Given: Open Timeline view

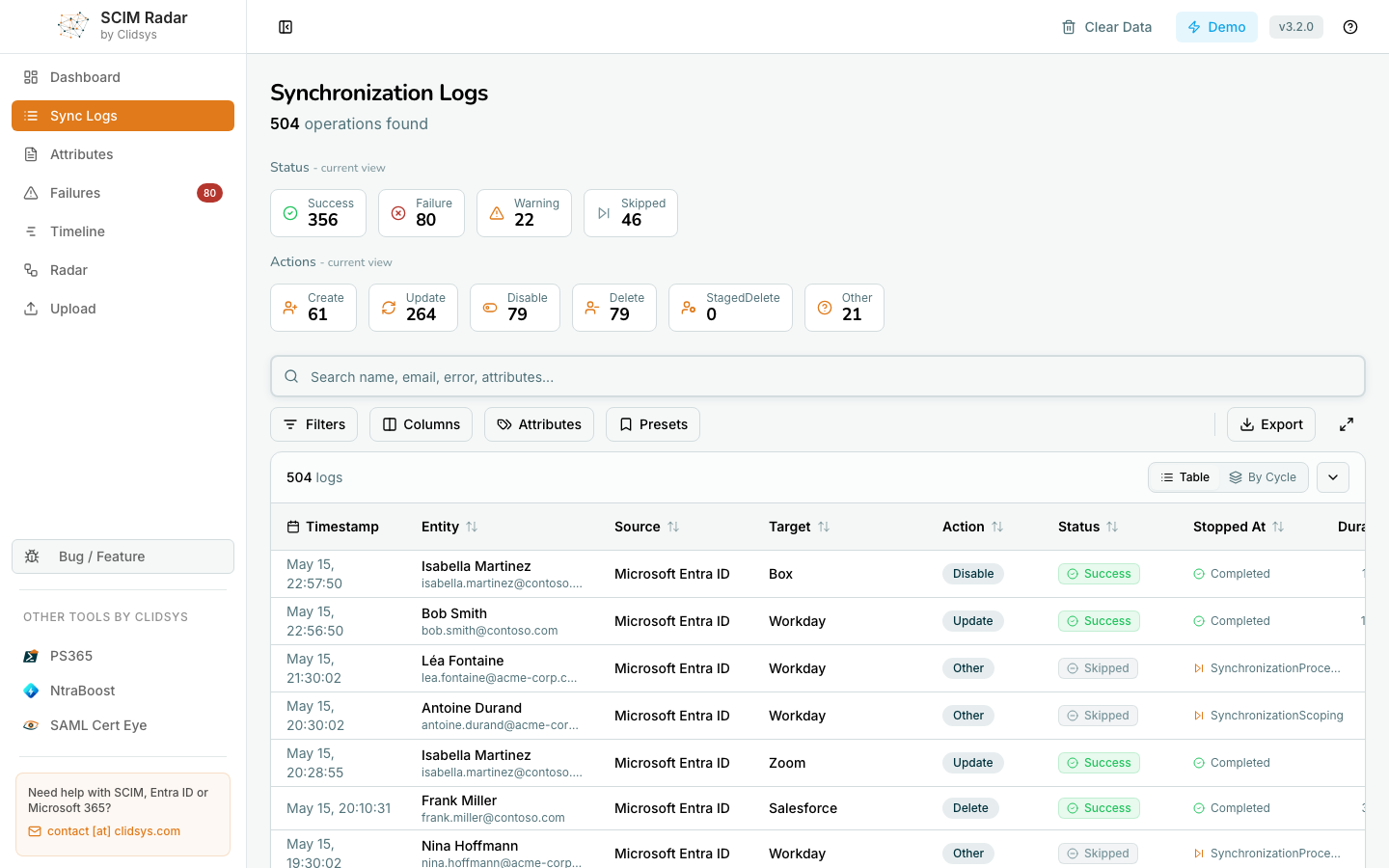Looking at the screenshot, I should [x=123, y=231].
